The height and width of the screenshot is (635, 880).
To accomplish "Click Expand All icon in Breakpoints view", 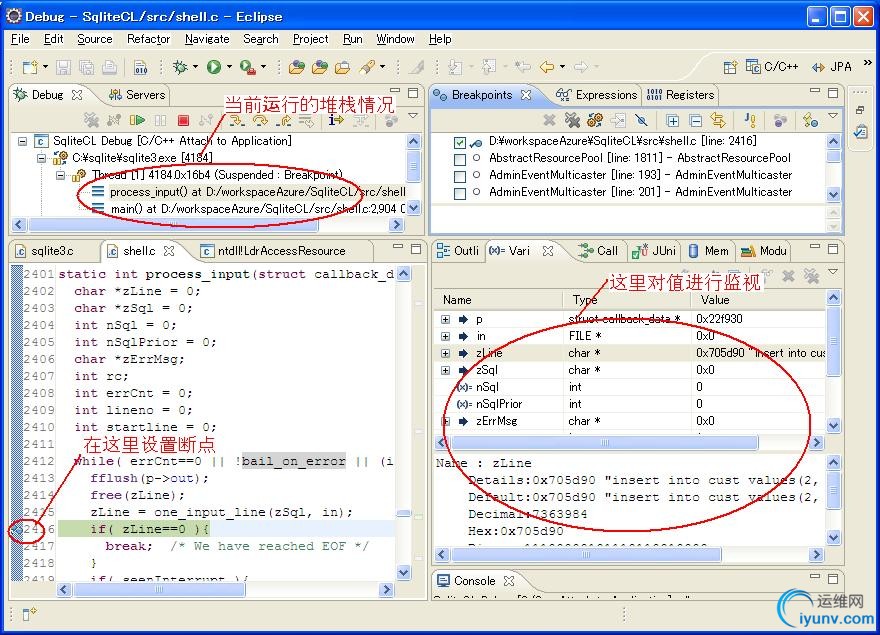I will 673,120.
